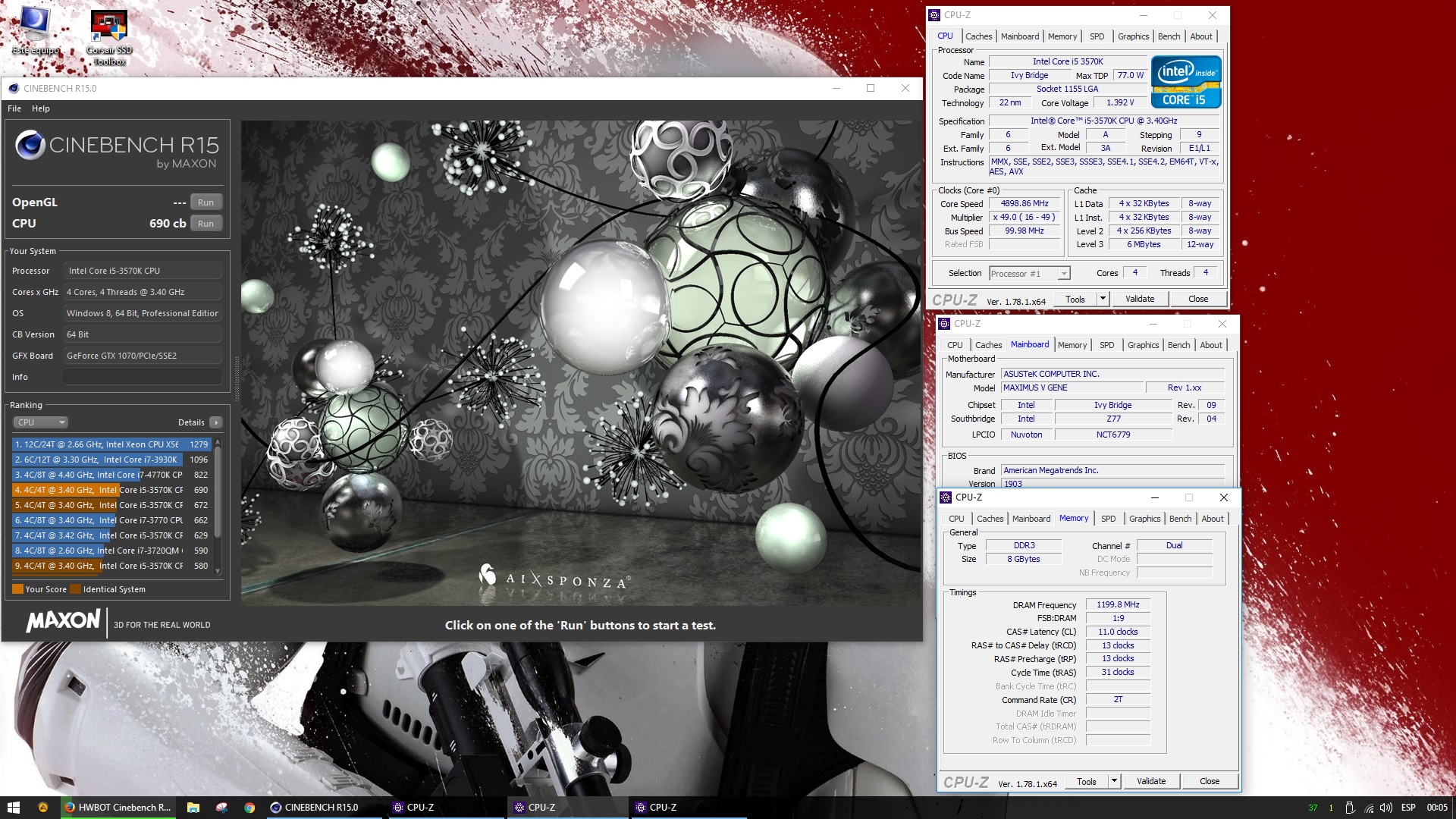1456x819 pixels.
Task: Select ranking row 2 Core i7-3930K 1096
Action: pyautogui.click(x=111, y=460)
